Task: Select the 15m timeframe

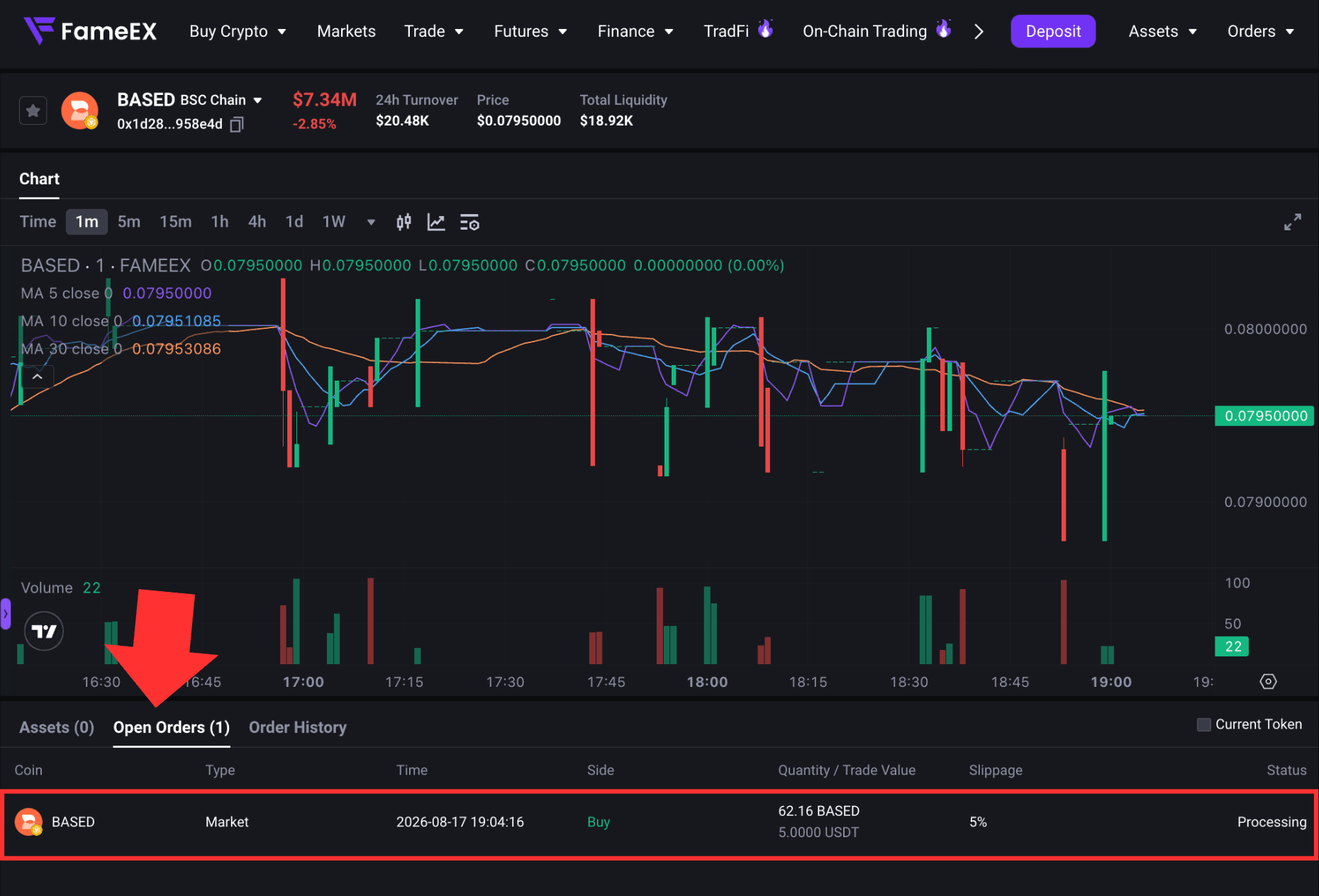Action: click(x=176, y=222)
